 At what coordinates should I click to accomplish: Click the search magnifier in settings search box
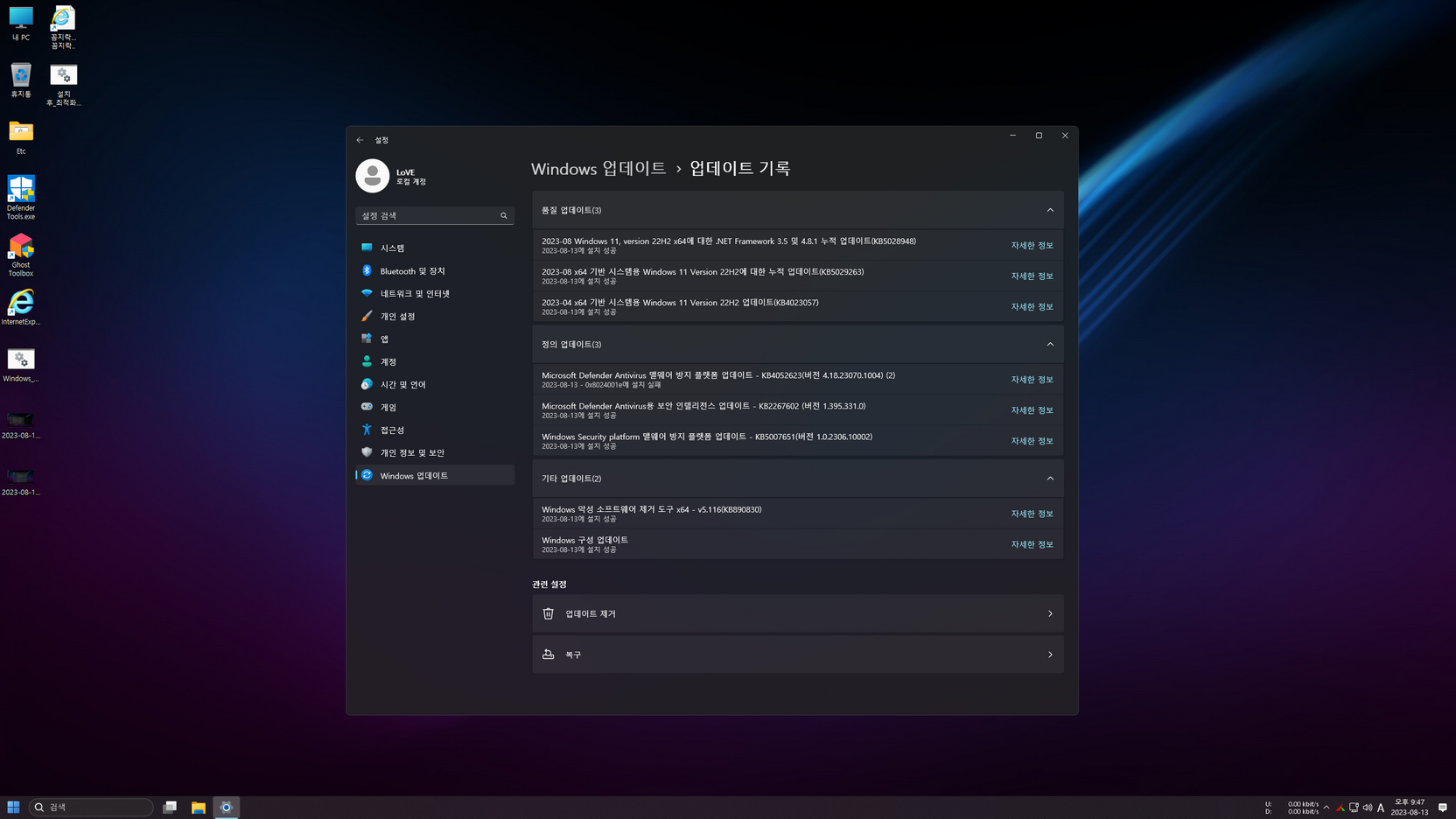pyautogui.click(x=504, y=215)
